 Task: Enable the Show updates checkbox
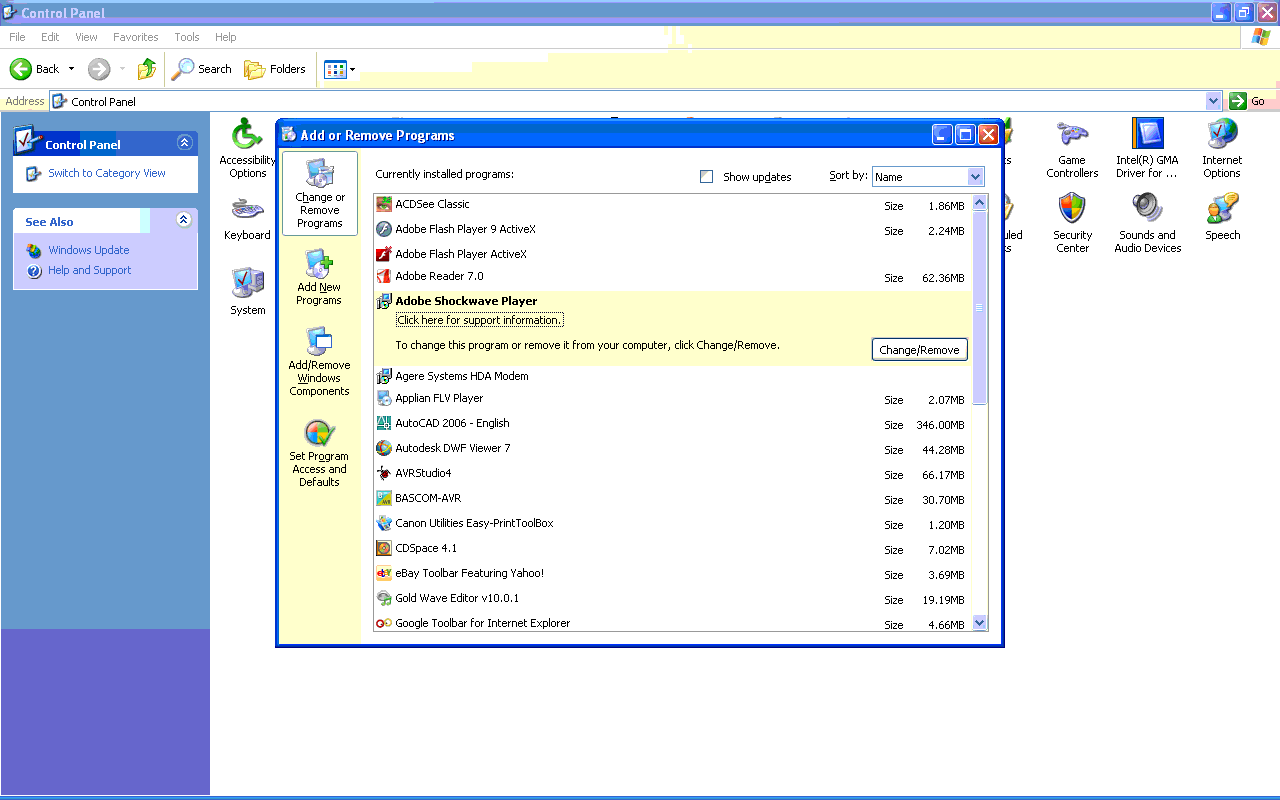click(x=707, y=176)
